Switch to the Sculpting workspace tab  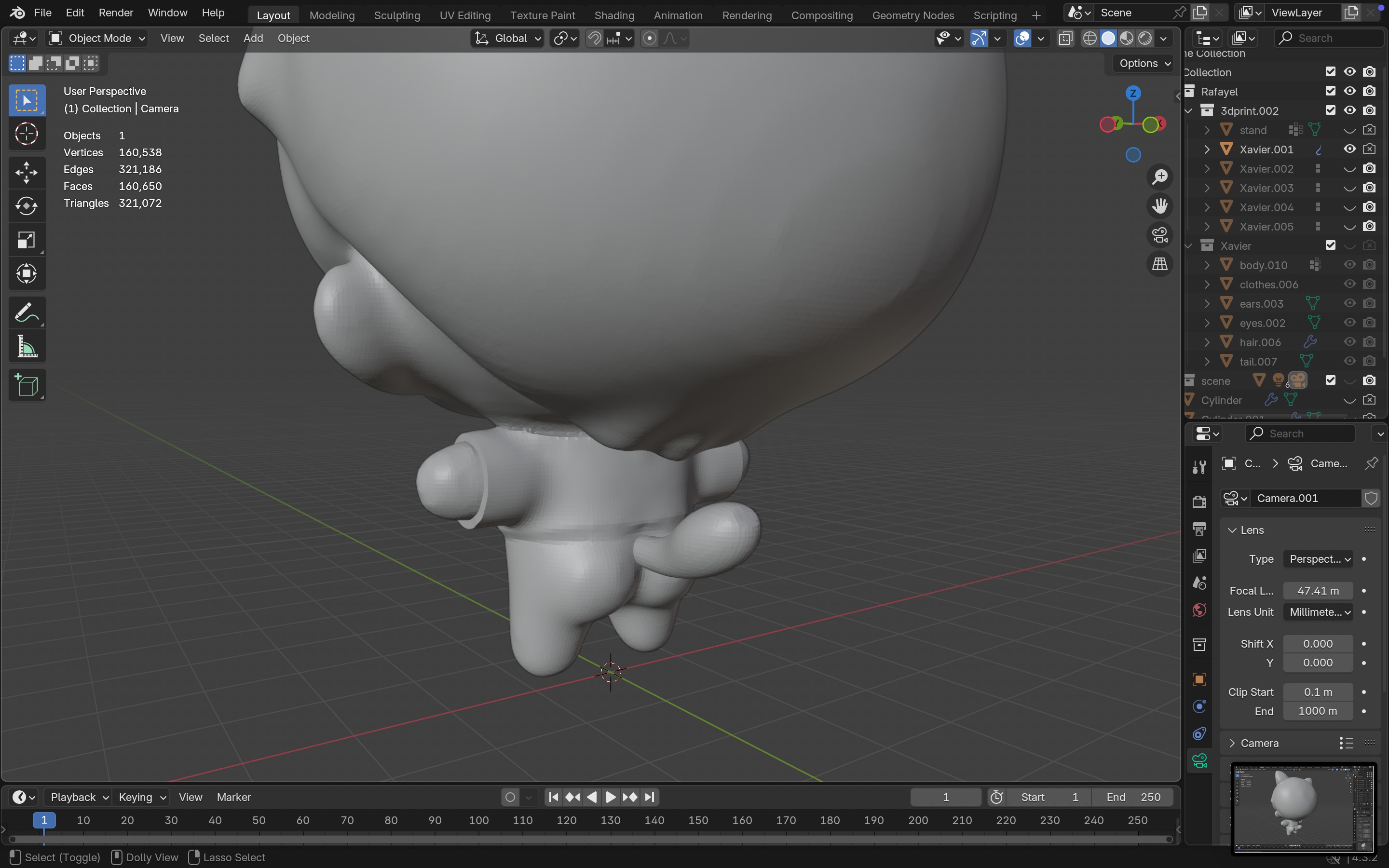(397, 15)
